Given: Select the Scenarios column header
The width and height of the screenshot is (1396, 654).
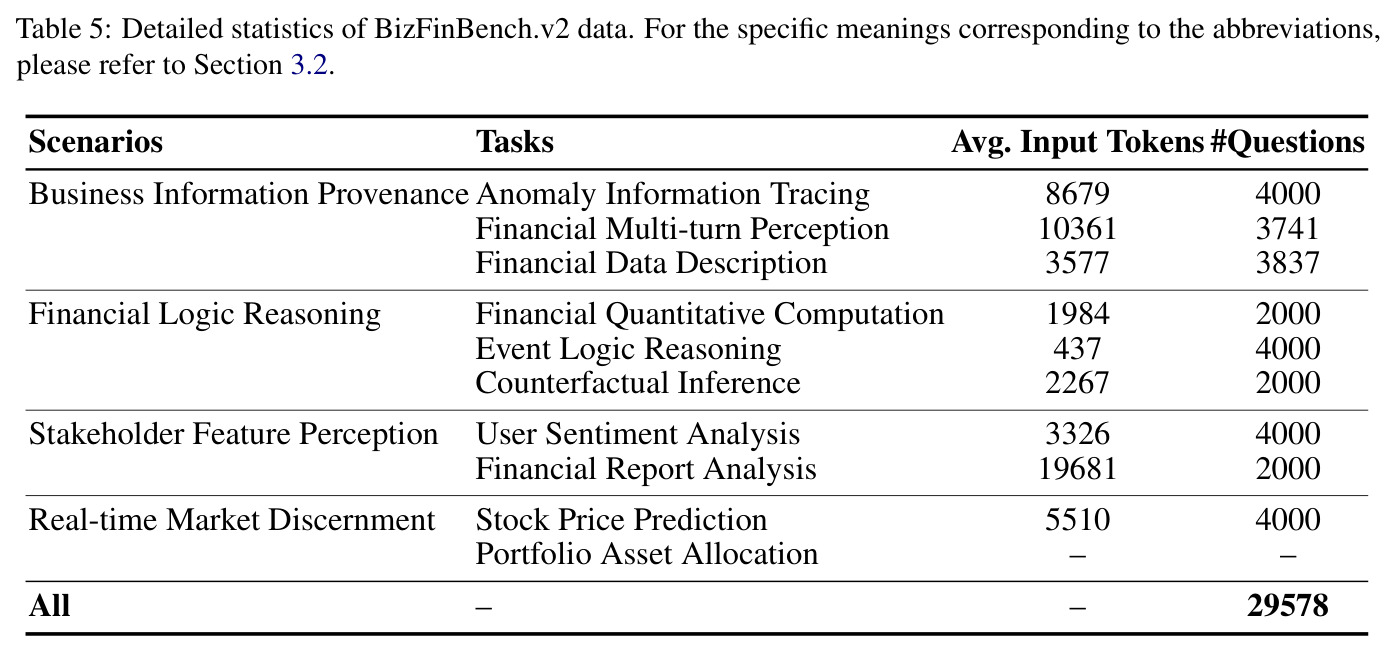Looking at the screenshot, I should (95, 142).
